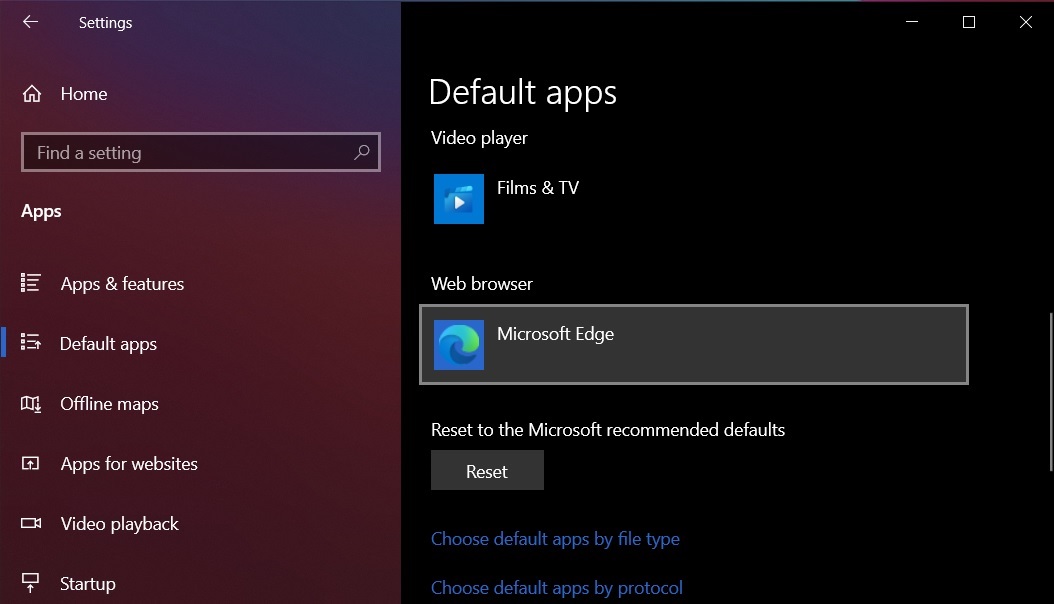The image size is (1054, 604).
Task: Select the Video playback camera icon
Action: click(x=31, y=524)
